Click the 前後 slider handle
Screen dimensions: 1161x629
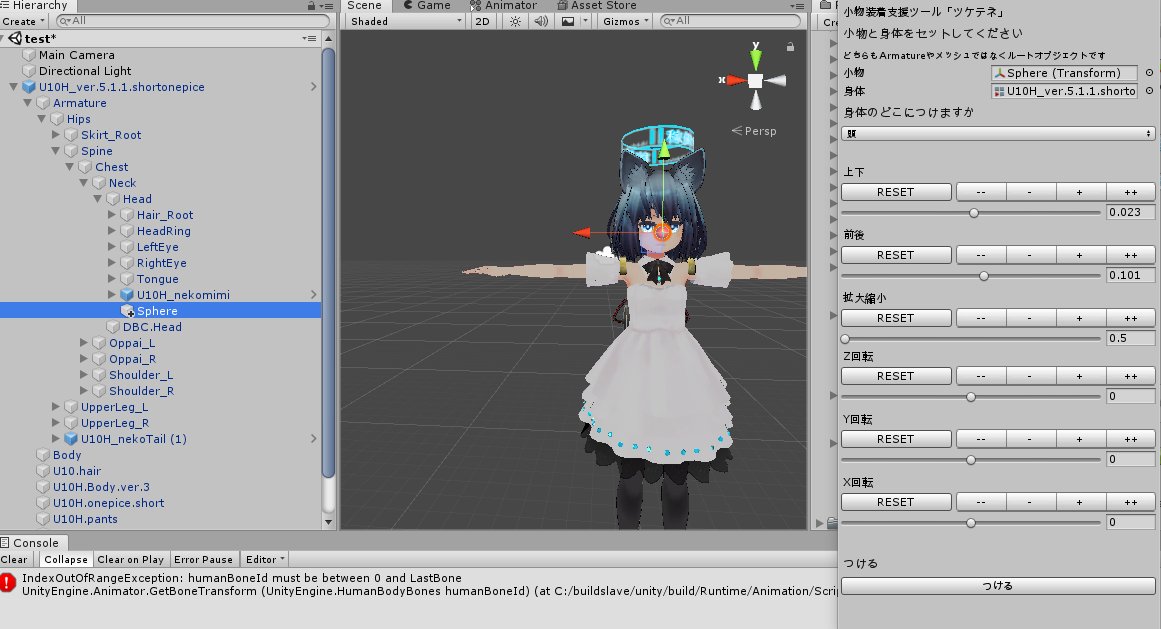pyautogui.click(x=983, y=275)
